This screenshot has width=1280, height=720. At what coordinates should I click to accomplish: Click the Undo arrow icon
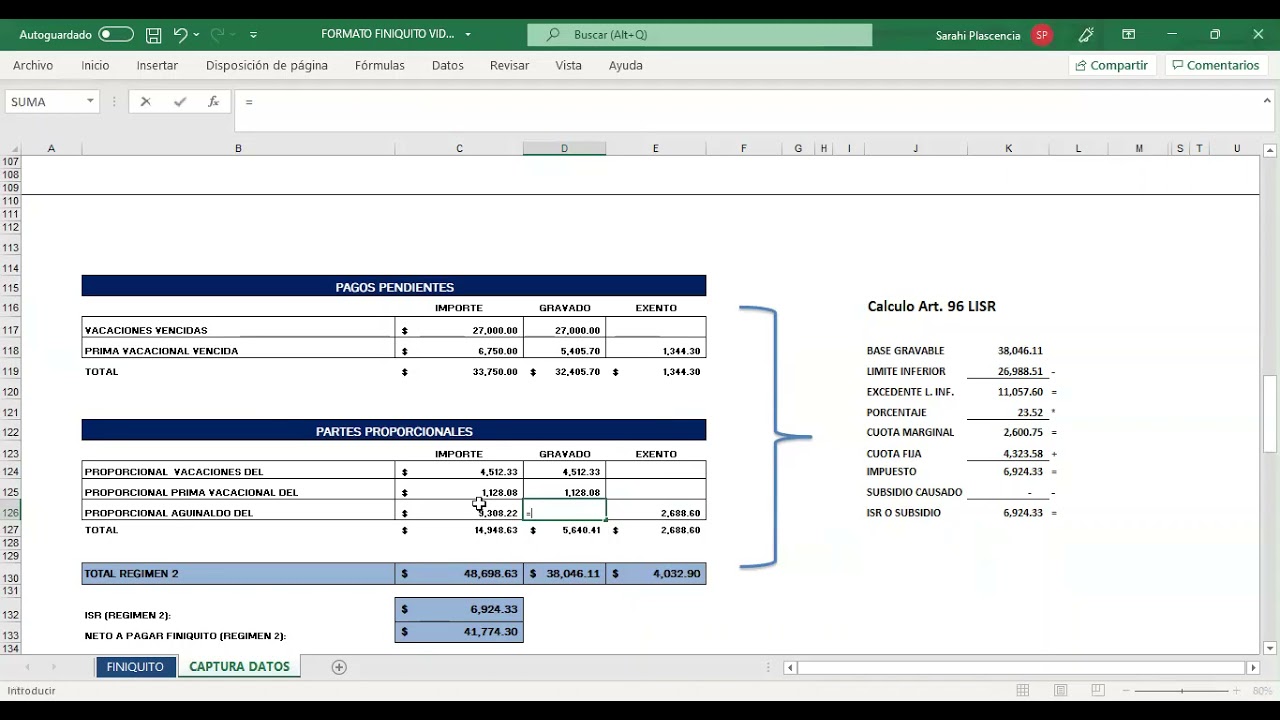[x=180, y=35]
